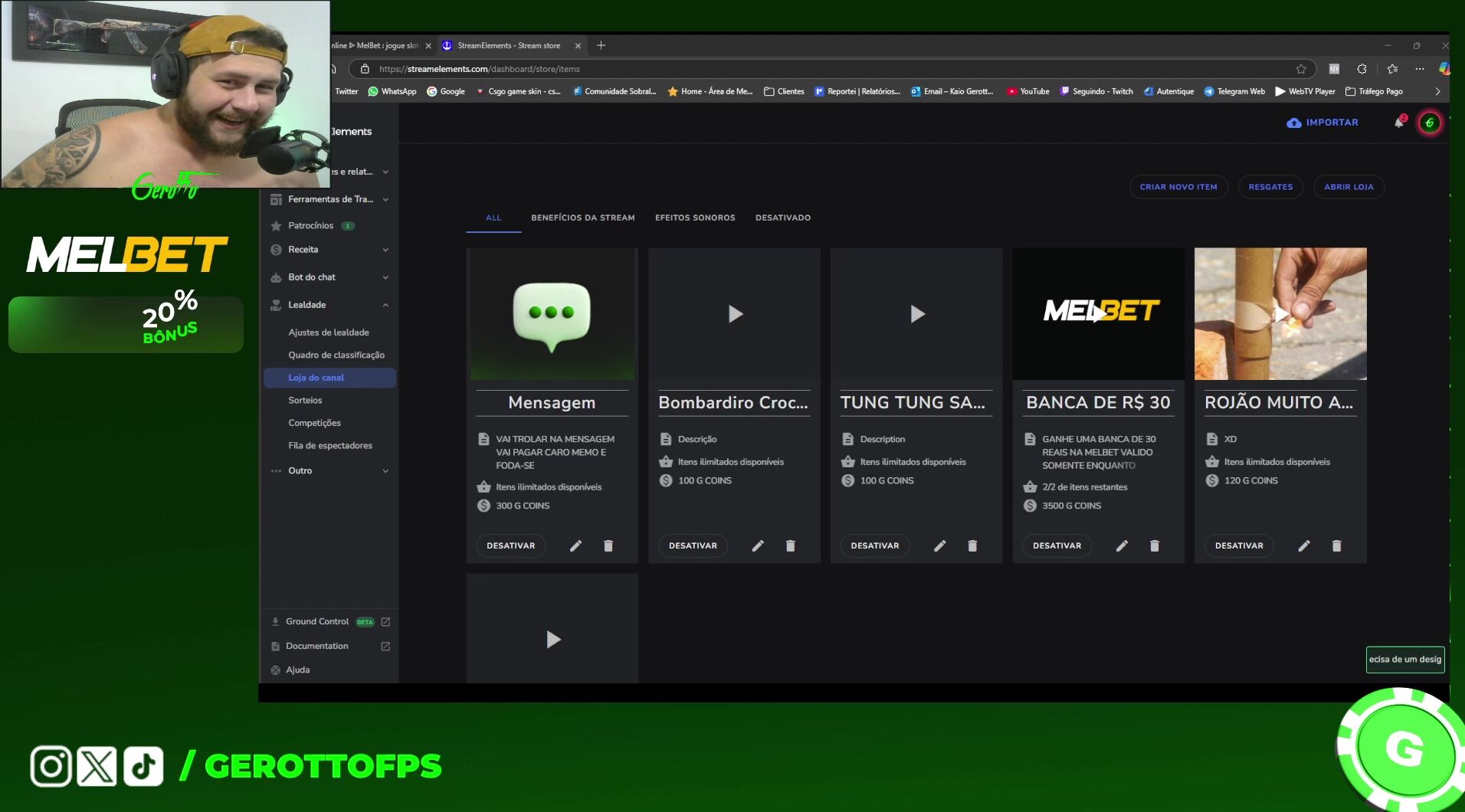Close the StreamElements Stream store tab
This screenshot has height=812, width=1465.
(x=578, y=46)
